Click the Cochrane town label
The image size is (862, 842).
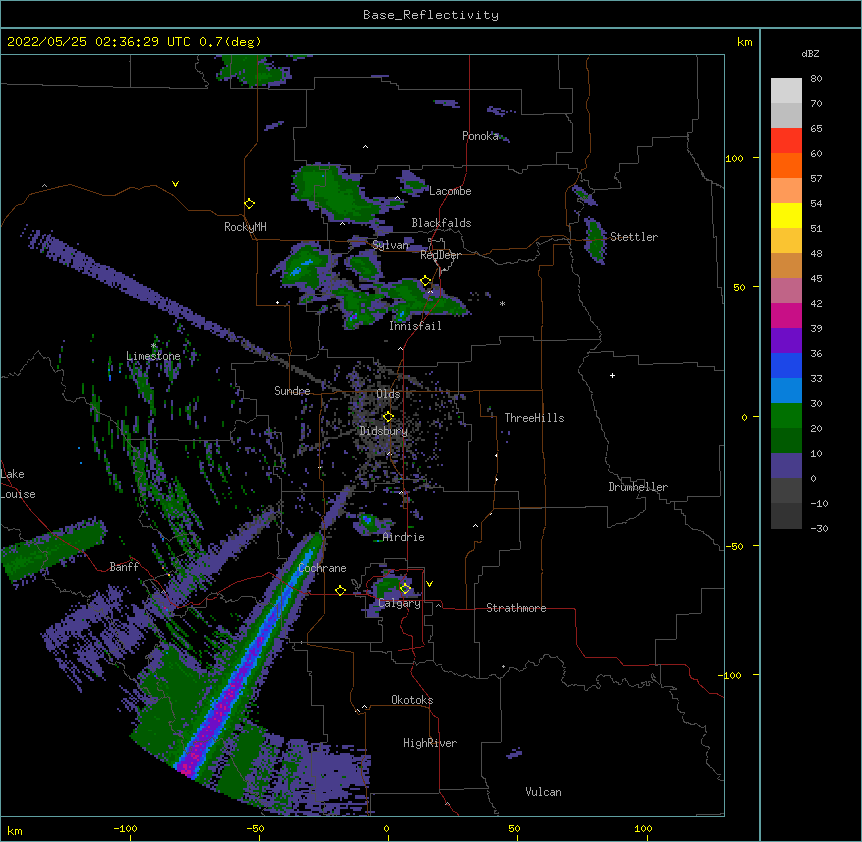322,568
